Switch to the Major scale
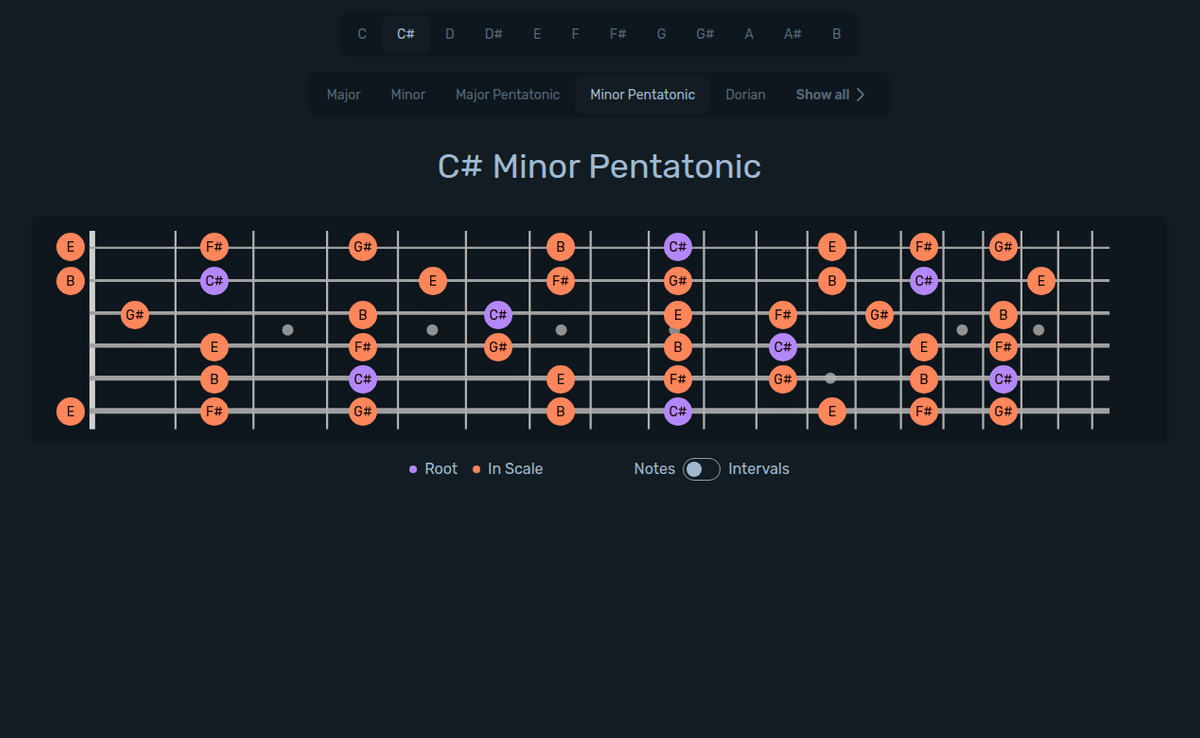This screenshot has height=738, width=1200. (344, 95)
